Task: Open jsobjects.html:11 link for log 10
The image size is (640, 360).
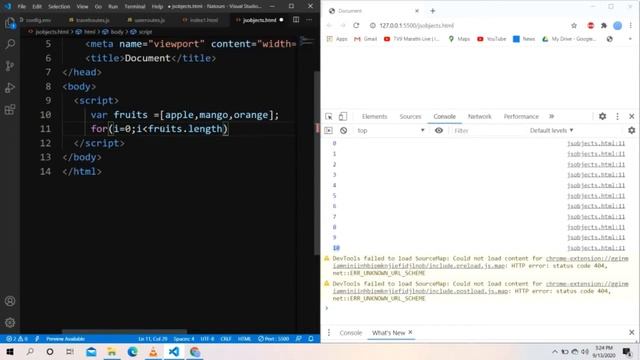Action: tap(596, 248)
